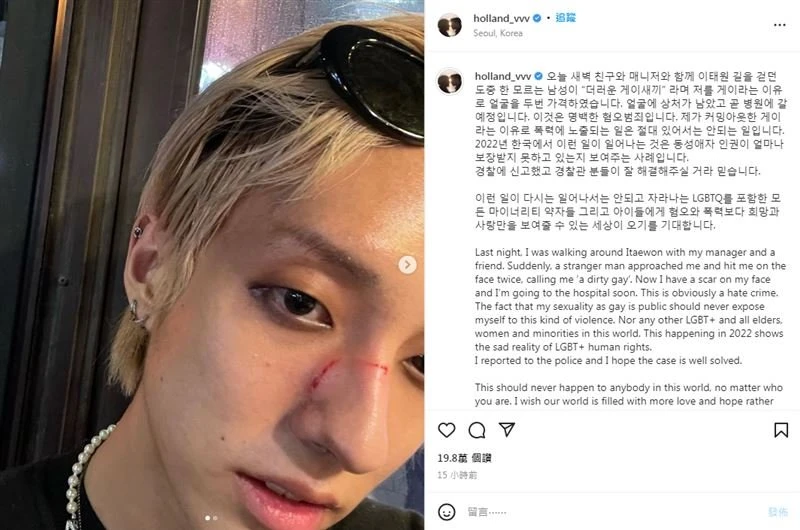This screenshot has height=530, width=800.
Task: Save post with bookmark icon
Action: coord(781,430)
